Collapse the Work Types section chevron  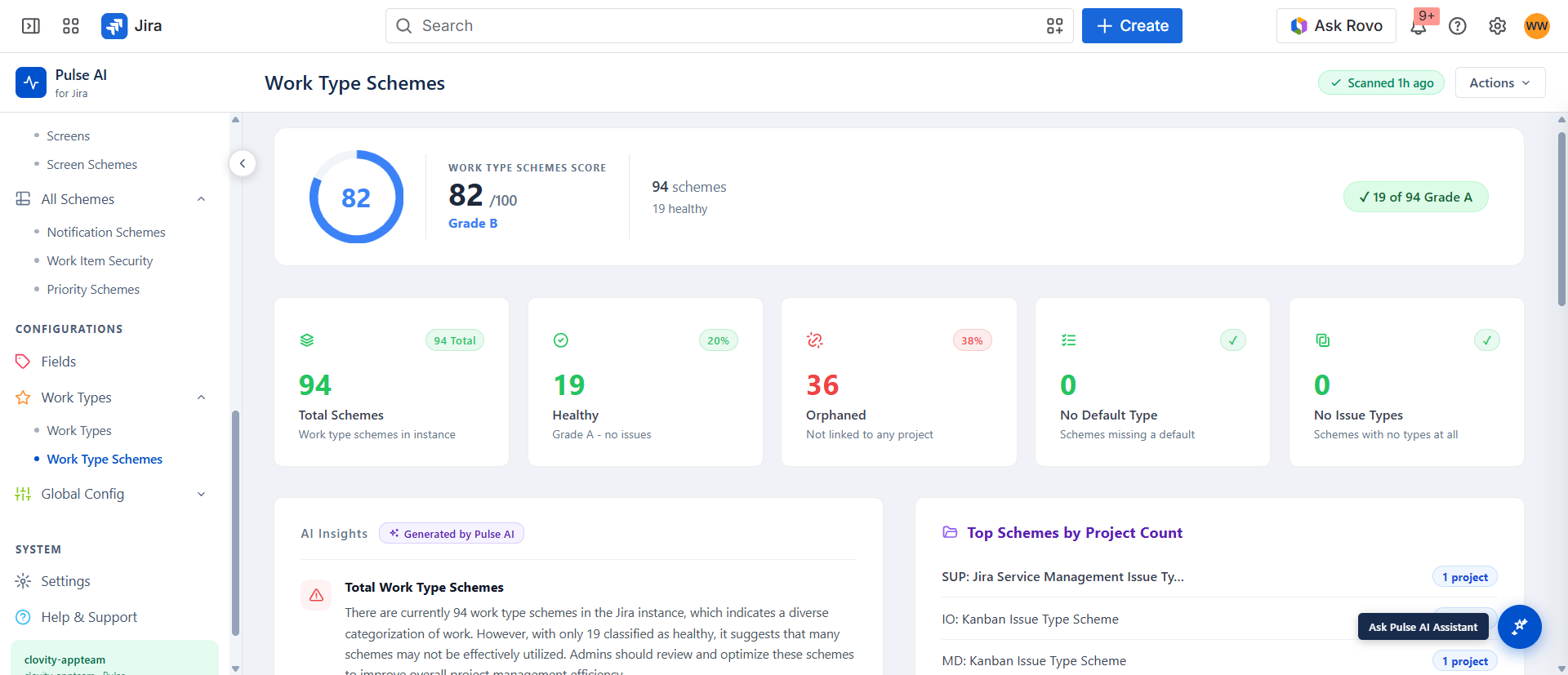201,397
